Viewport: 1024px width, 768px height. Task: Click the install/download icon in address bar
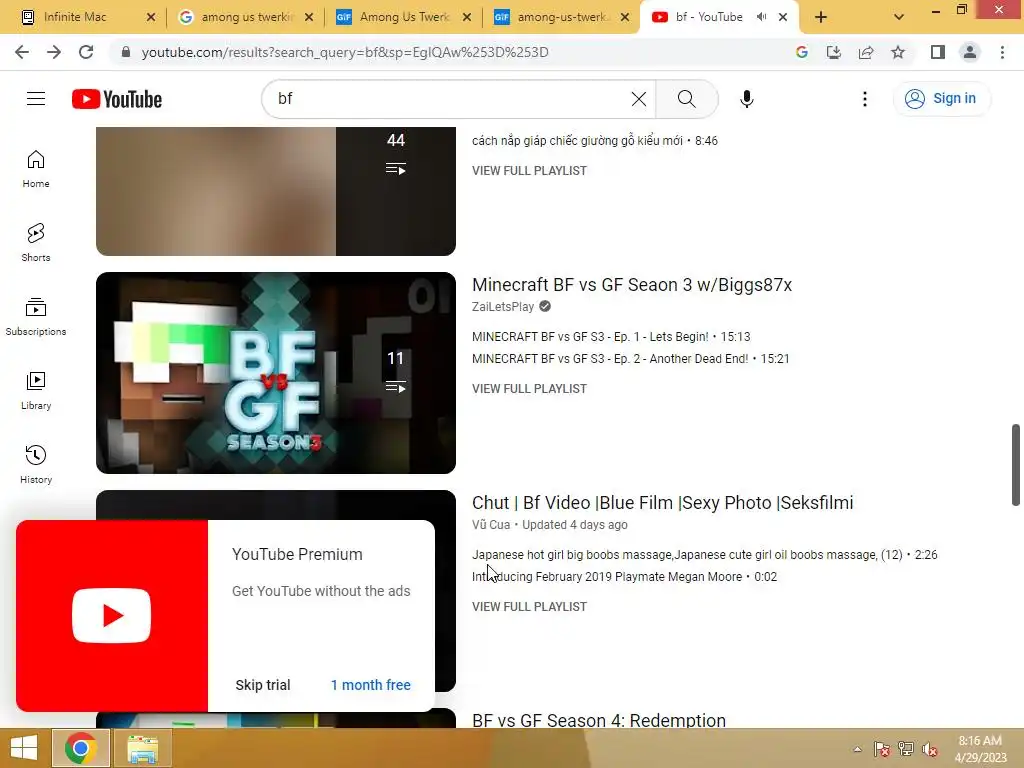click(834, 52)
